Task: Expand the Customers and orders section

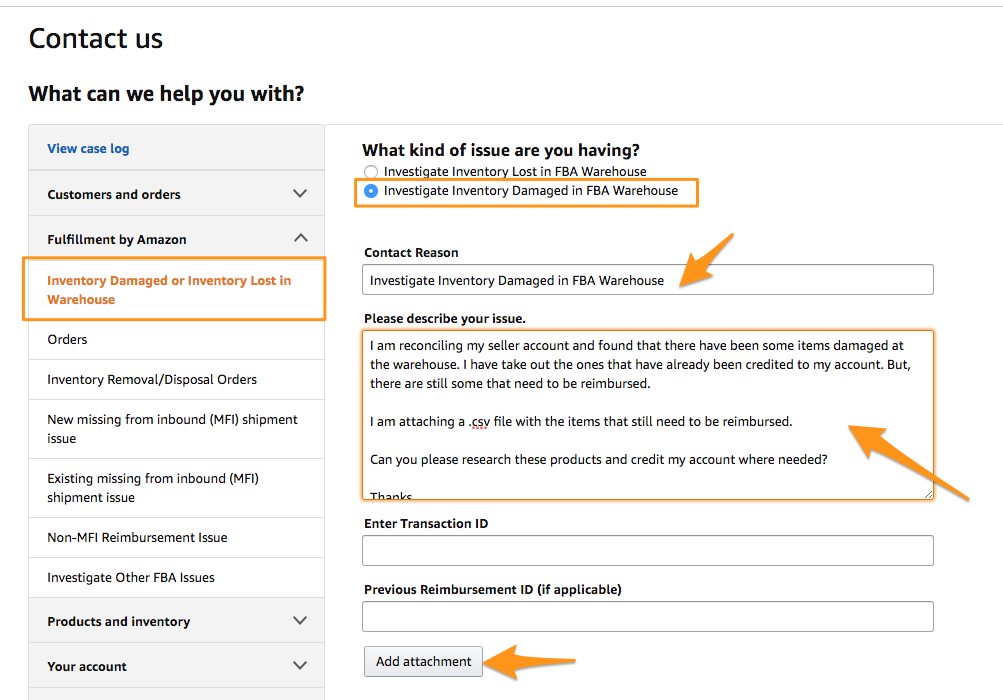Action: pos(299,194)
